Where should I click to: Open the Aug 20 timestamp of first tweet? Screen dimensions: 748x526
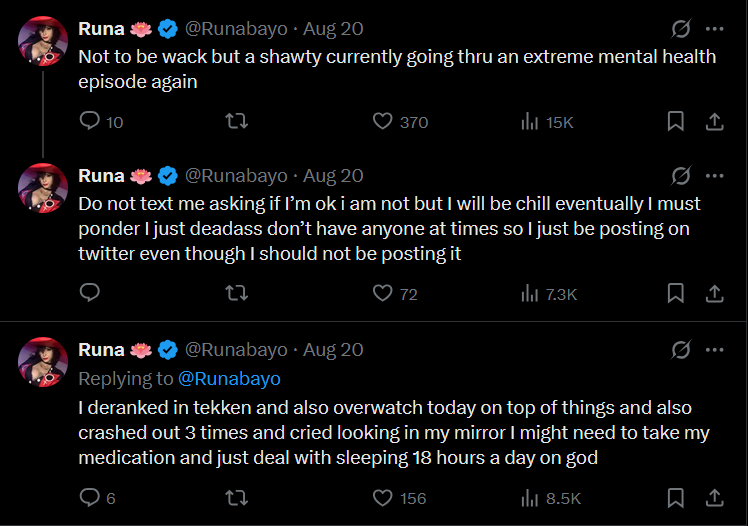tap(333, 30)
